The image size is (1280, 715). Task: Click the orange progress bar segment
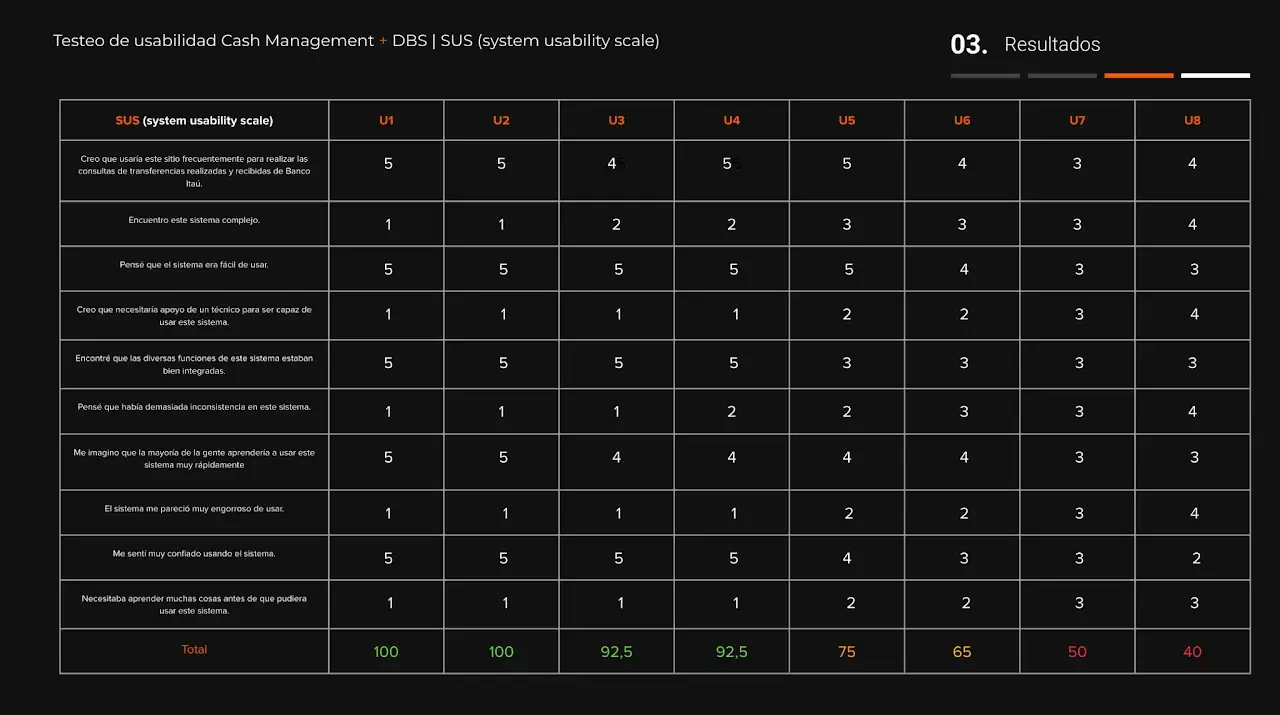[x=1138, y=75]
